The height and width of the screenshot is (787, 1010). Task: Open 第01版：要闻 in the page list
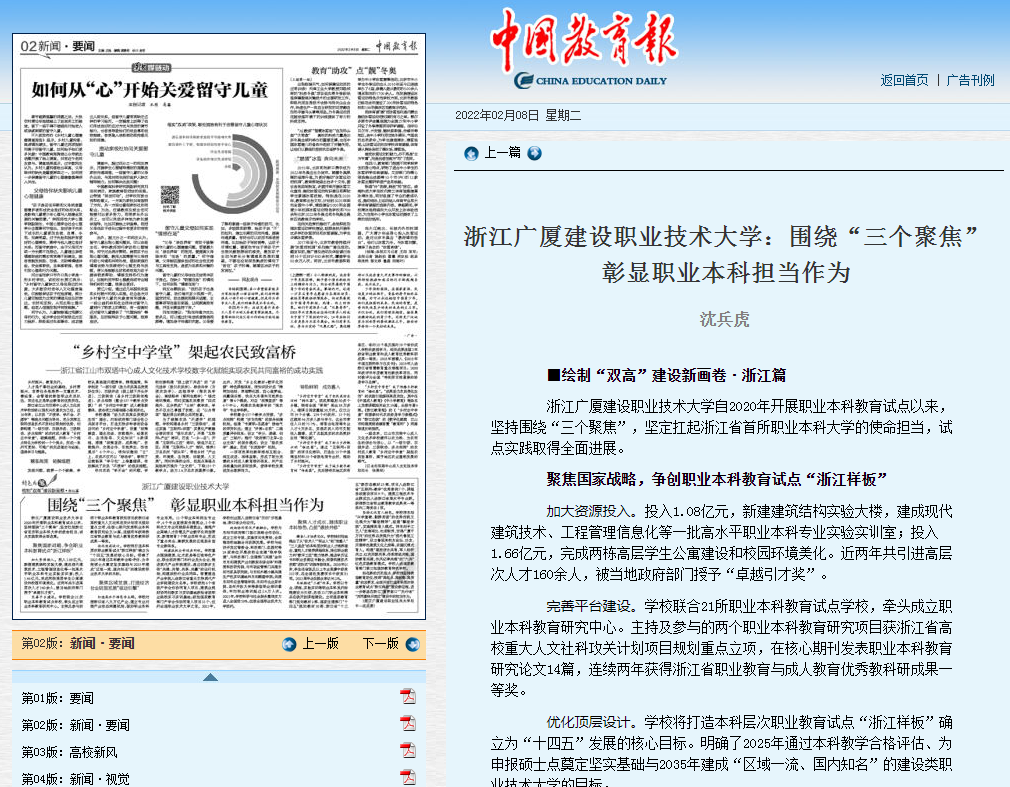(57, 698)
